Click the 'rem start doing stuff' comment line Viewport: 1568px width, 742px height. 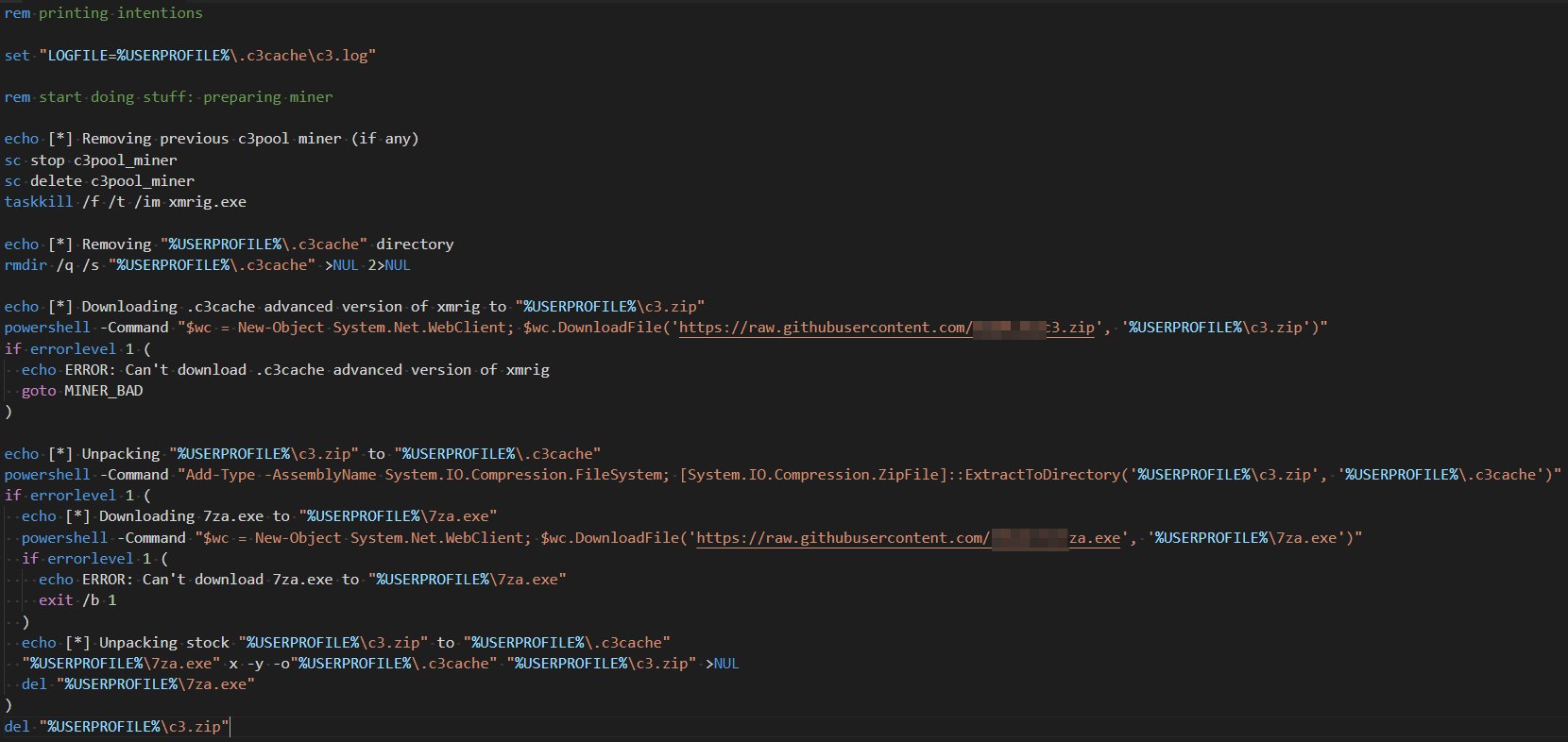tap(168, 97)
